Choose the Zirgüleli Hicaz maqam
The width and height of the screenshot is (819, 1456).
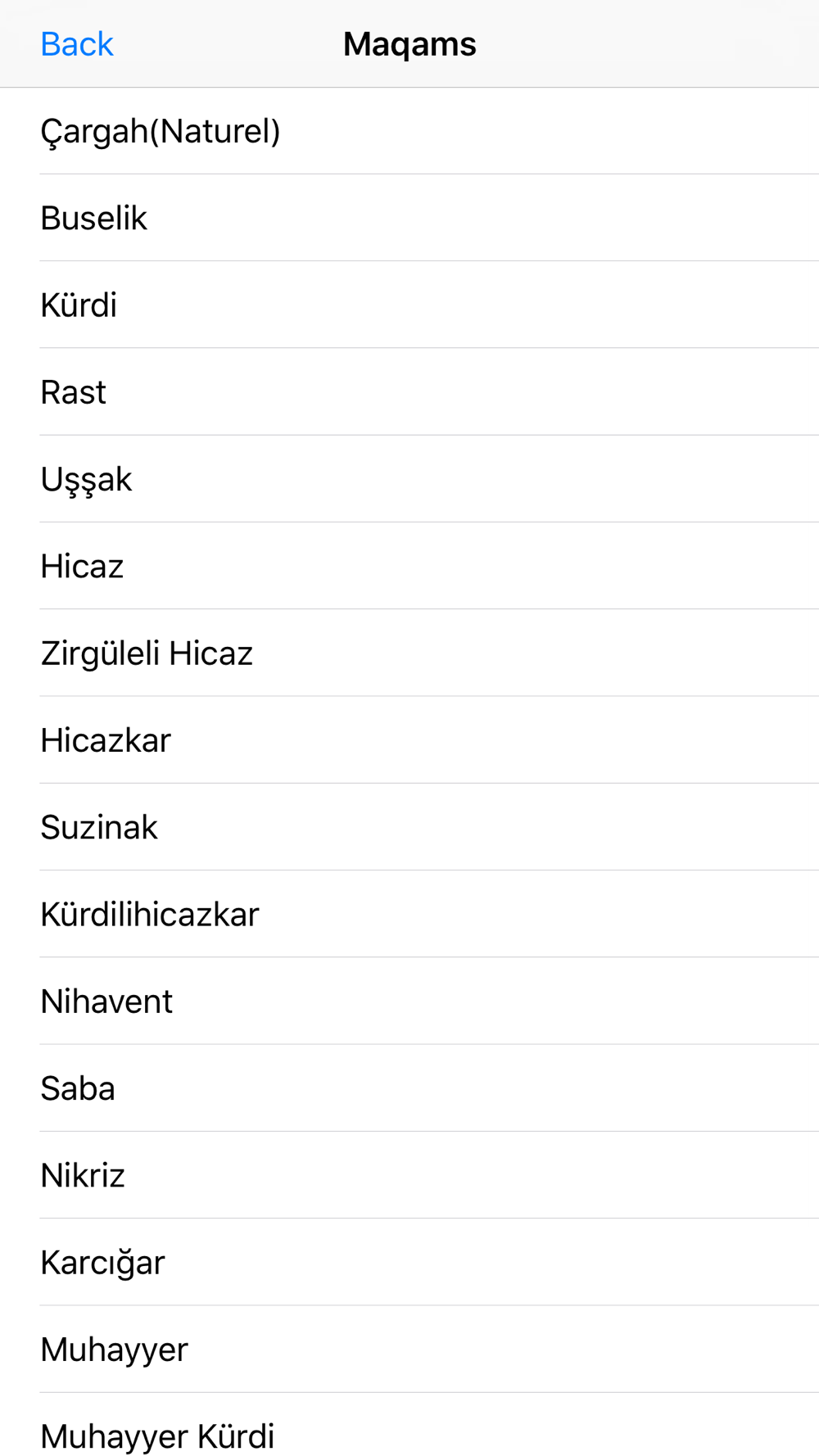409,653
